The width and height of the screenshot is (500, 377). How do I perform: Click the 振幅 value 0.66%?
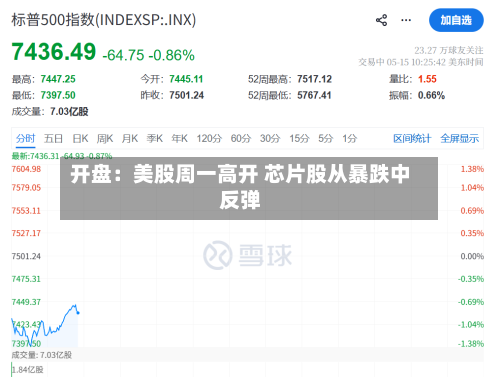click(x=431, y=95)
